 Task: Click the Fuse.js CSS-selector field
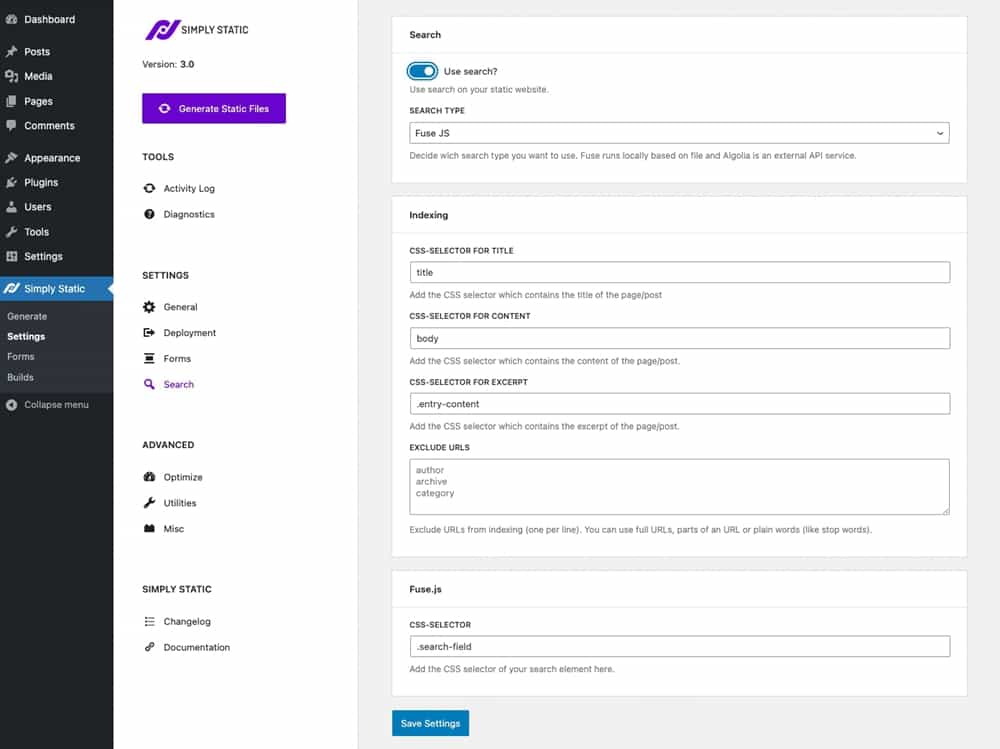[x=680, y=646]
